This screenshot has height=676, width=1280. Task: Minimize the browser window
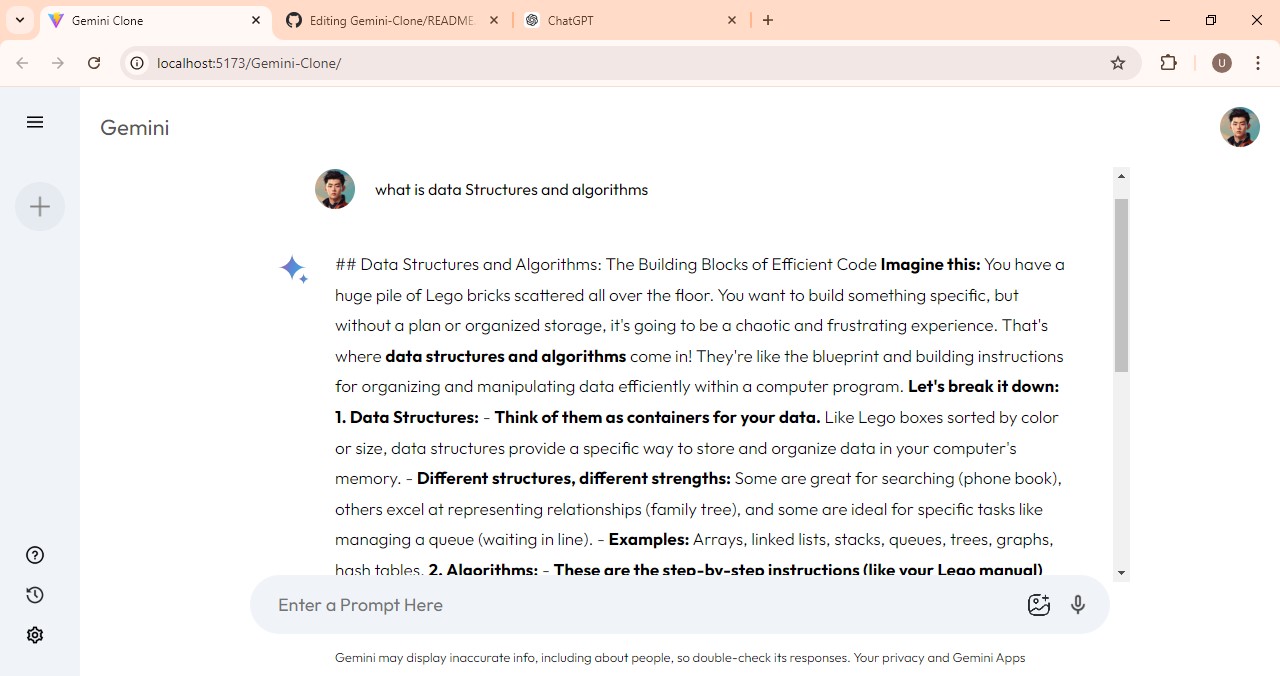pos(1165,20)
